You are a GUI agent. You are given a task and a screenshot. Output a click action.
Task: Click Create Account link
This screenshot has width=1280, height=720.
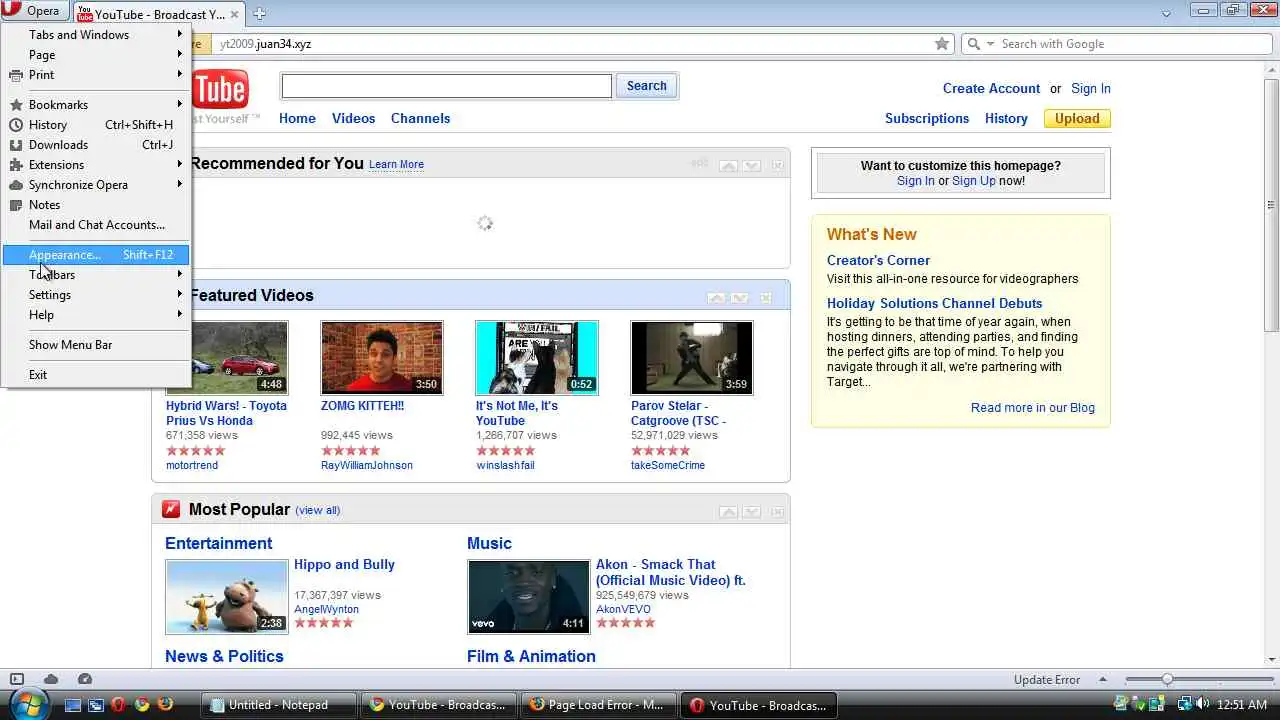pos(991,88)
